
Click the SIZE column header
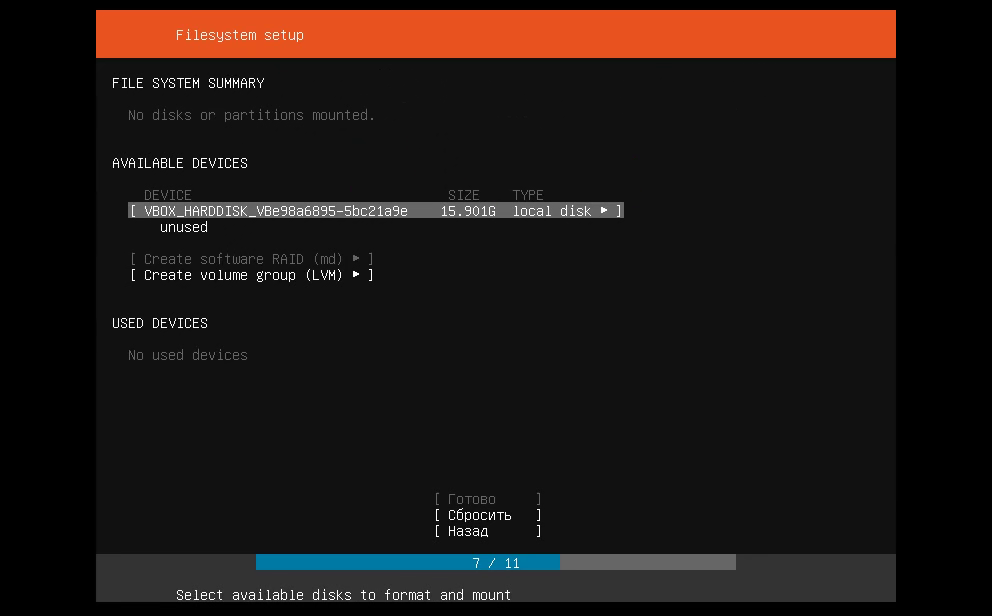(x=463, y=195)
